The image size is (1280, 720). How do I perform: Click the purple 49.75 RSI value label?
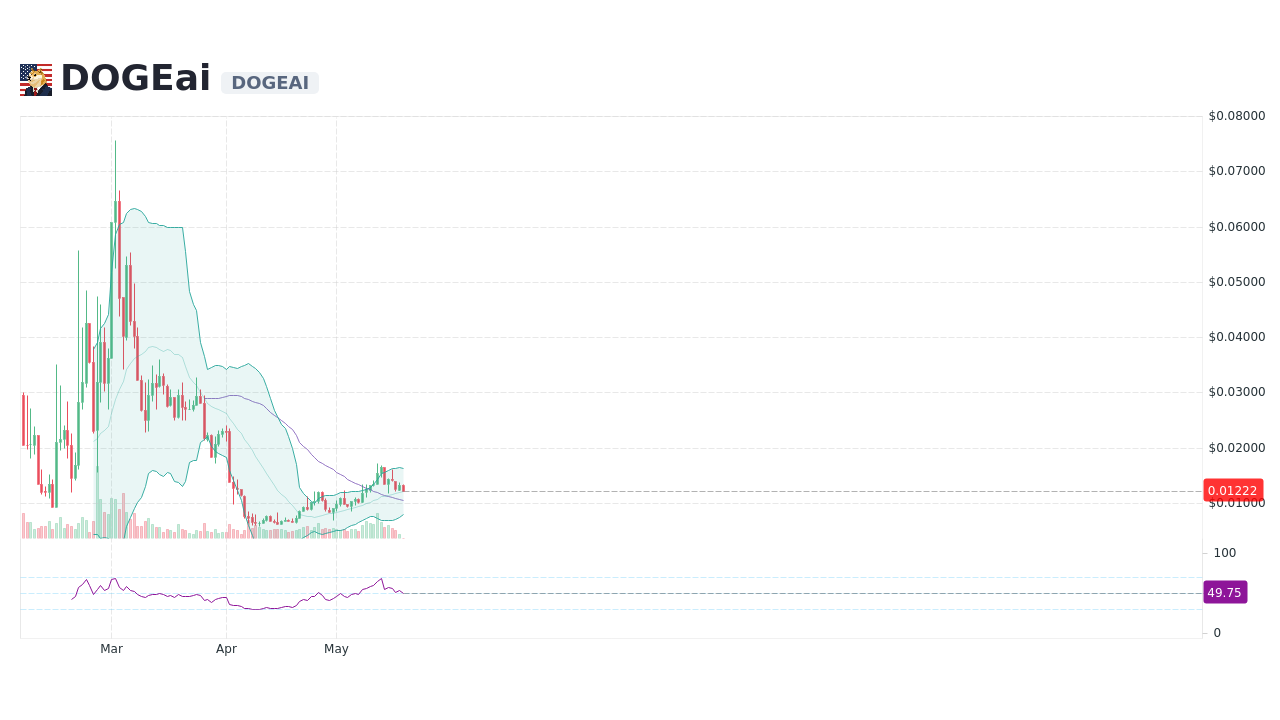coord(1225,592)
